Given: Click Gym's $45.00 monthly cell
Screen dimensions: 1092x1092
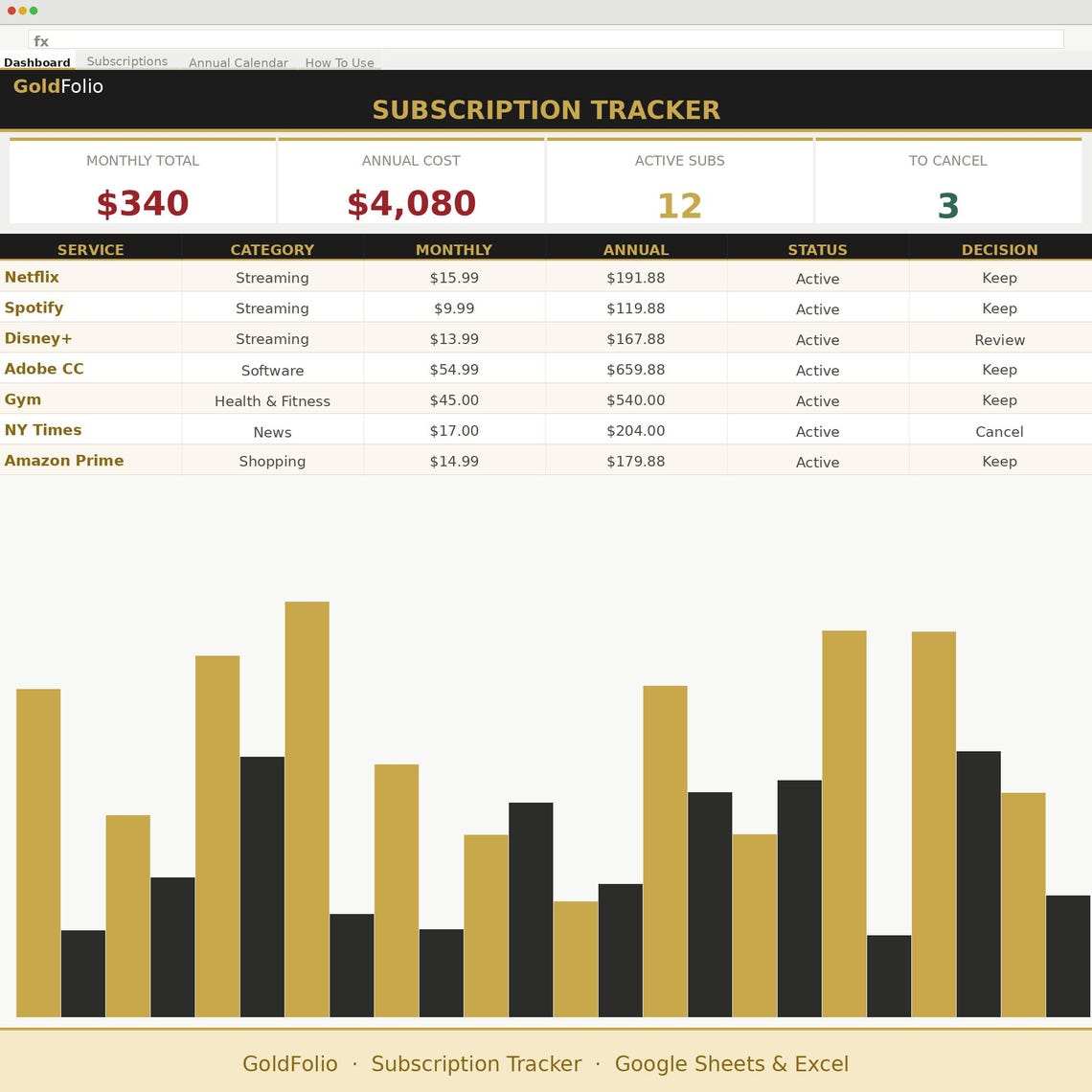Looking at the screenshot, I should pyautogui.click(x=454, y=399).
